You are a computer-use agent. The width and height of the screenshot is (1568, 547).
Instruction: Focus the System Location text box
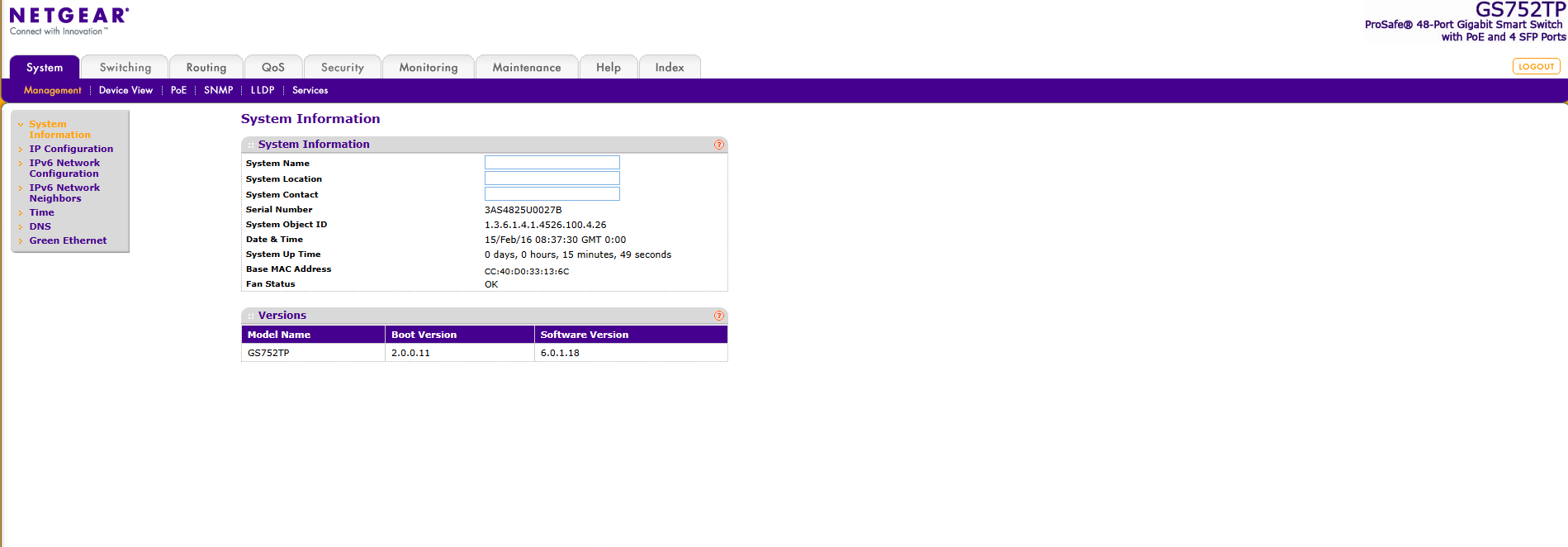[x=552, y=178]
